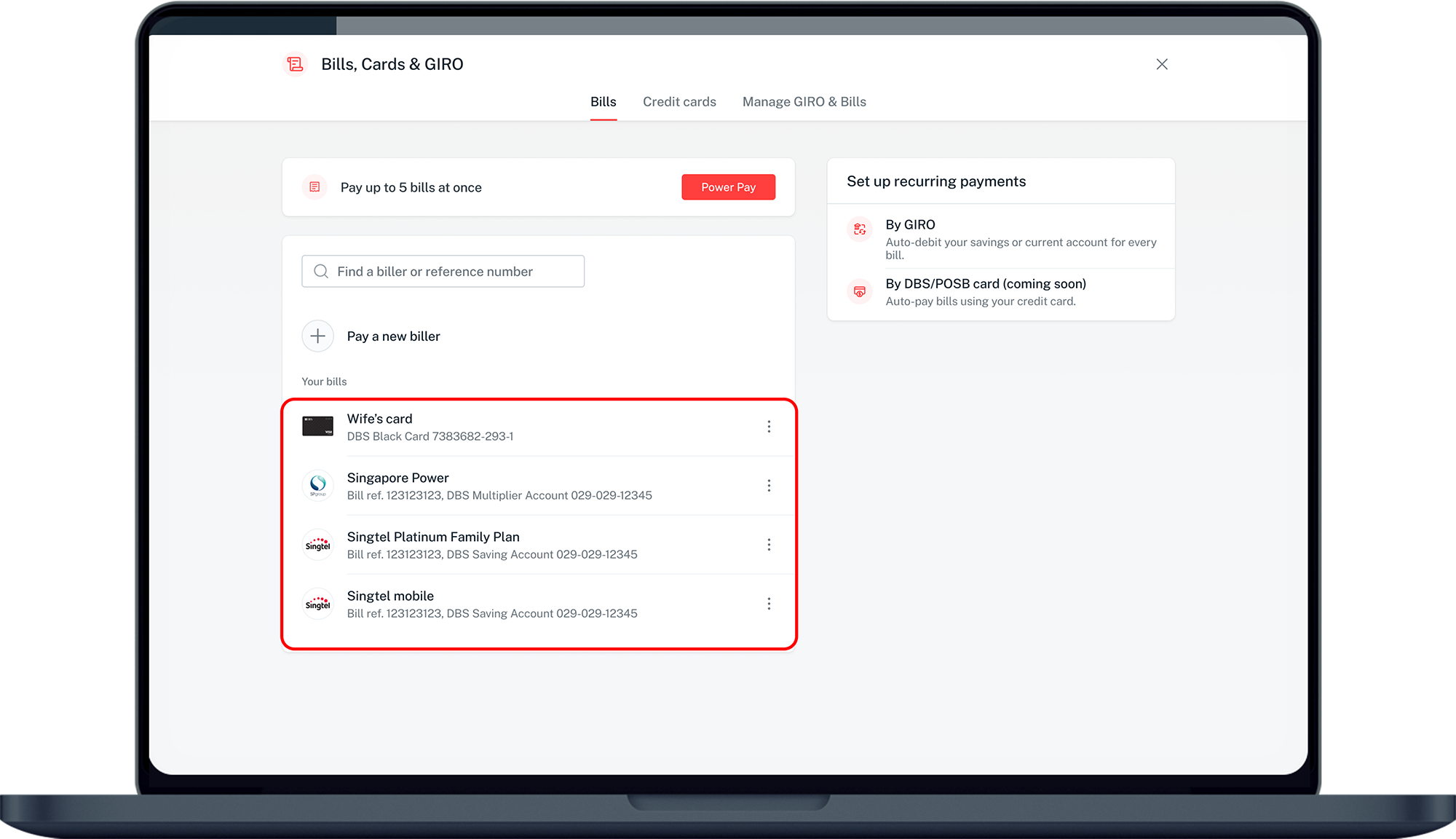Click the Power Pay bills icon
Screen dimensions: 1456x839
pyautogui.click(x=314, y=187)
